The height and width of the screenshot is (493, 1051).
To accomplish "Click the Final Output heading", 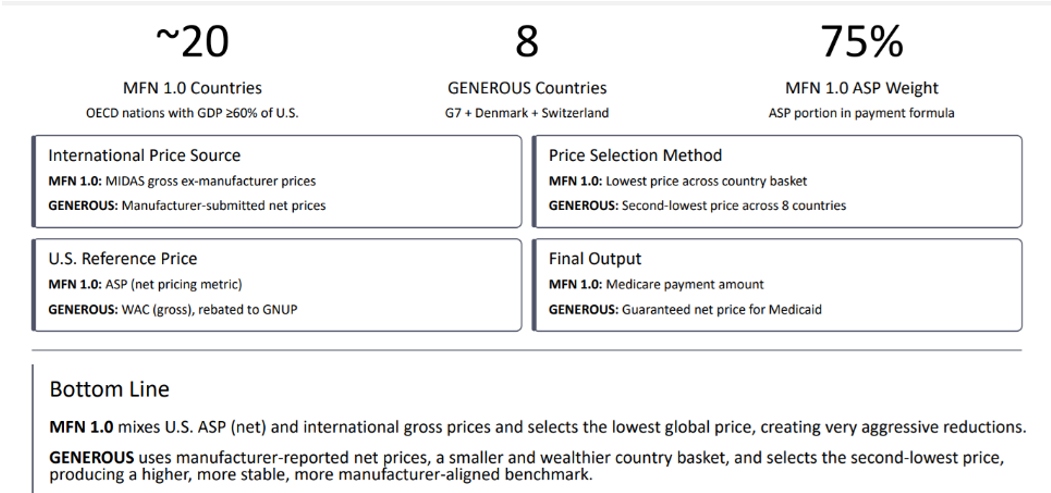I will click(594, 259).
